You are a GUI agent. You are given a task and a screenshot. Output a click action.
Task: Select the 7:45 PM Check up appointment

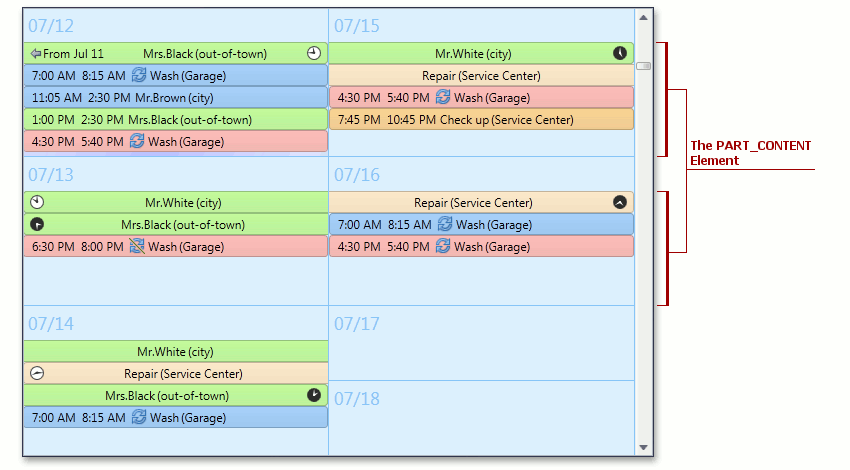(x=480, y=119)
